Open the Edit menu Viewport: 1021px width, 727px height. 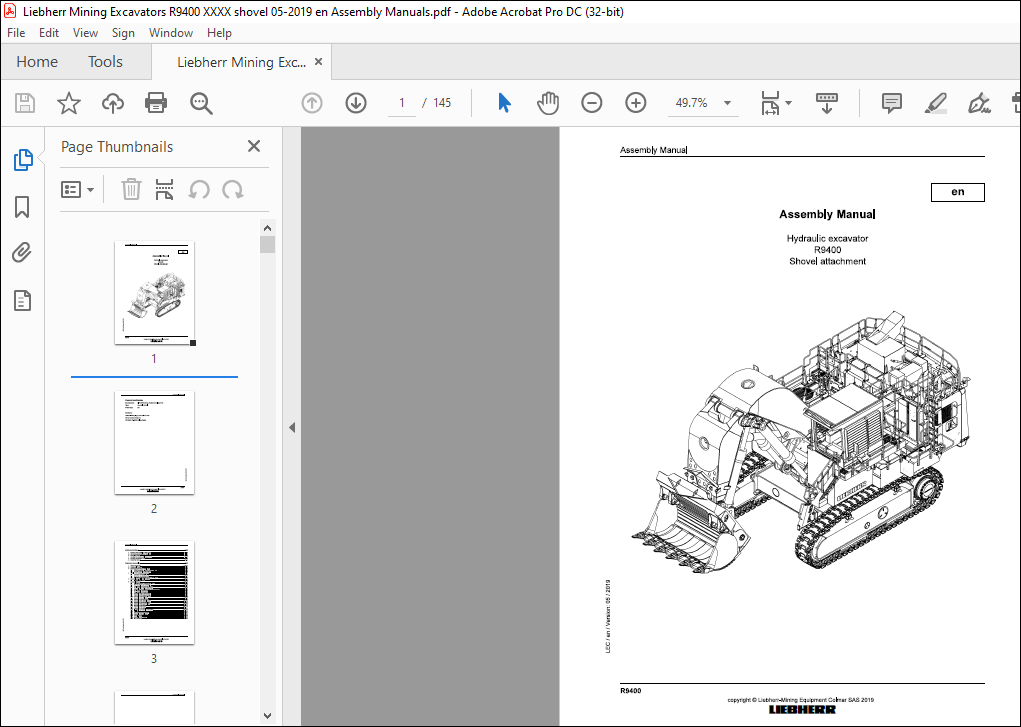(49, 33)
